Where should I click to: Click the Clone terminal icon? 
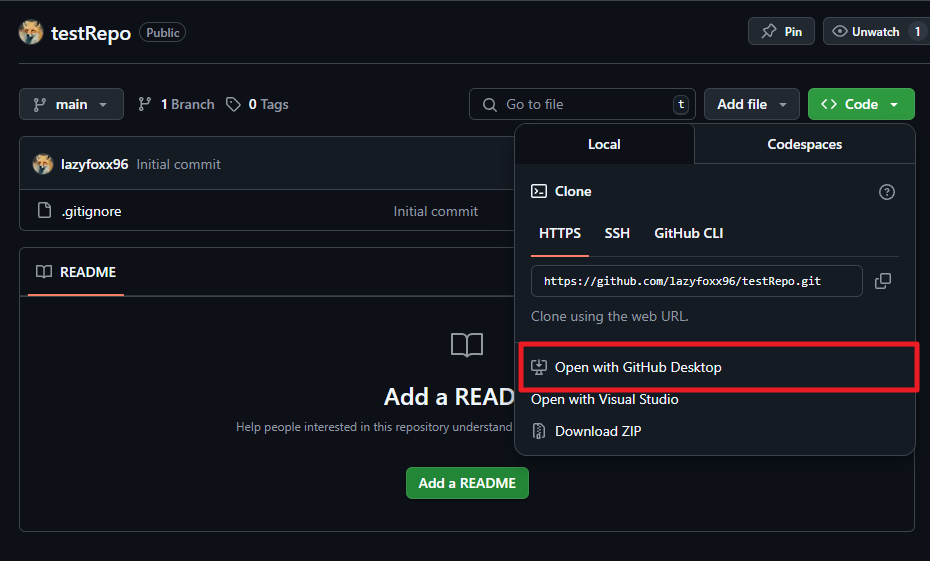point(539,191)
